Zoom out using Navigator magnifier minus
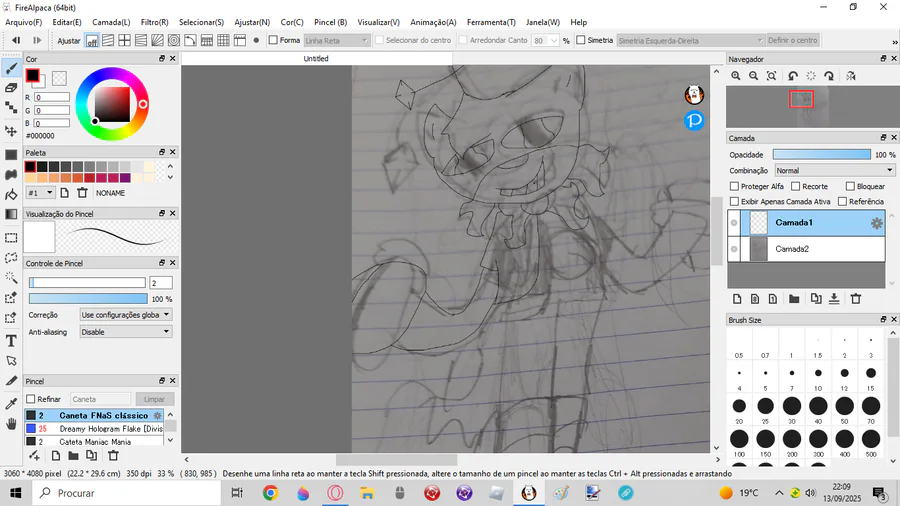The height and width of the screenshot is (506, 900). click(754, 76)
